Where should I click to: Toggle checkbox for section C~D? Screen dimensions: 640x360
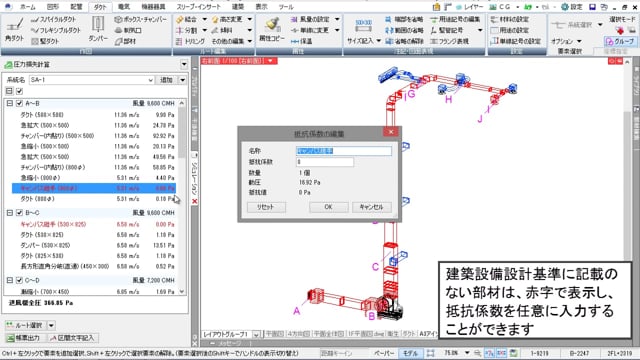[19, 280]
